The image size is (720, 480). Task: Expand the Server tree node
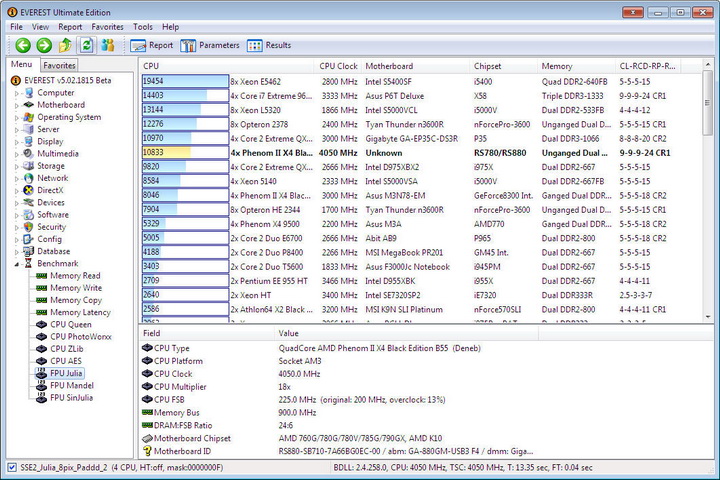(17, 130)
